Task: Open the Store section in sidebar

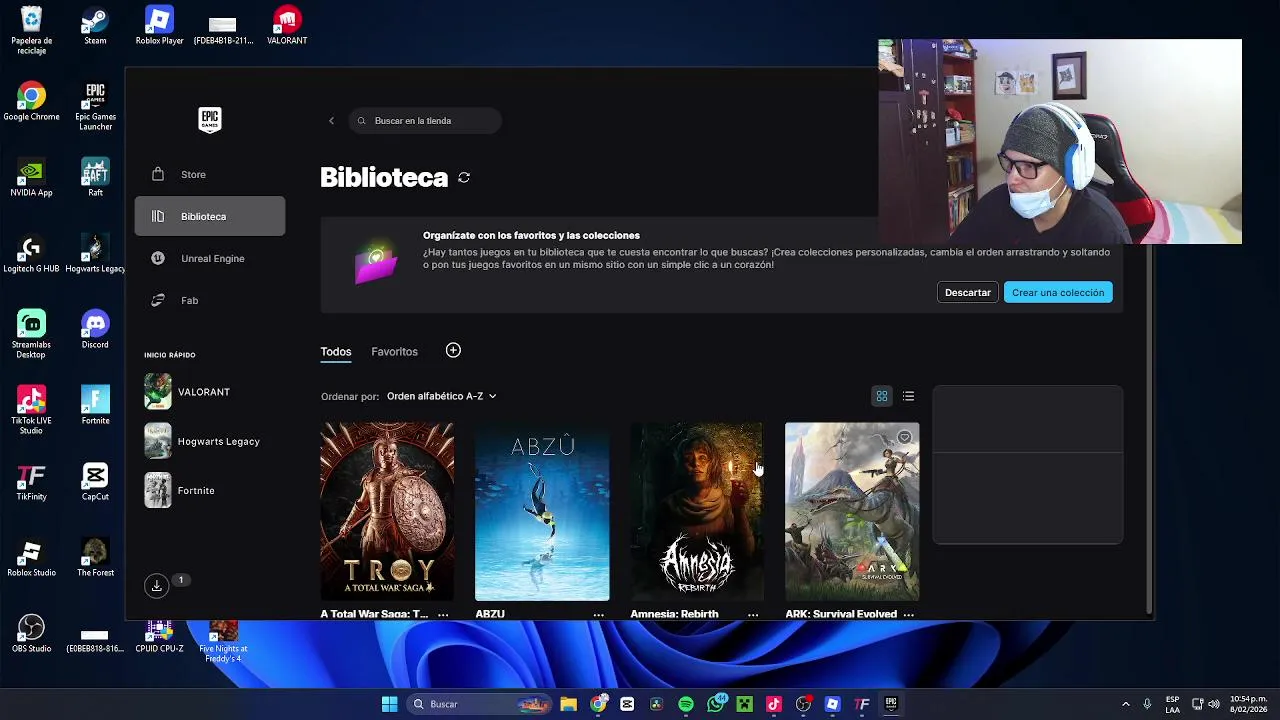Action: [210, 174]
